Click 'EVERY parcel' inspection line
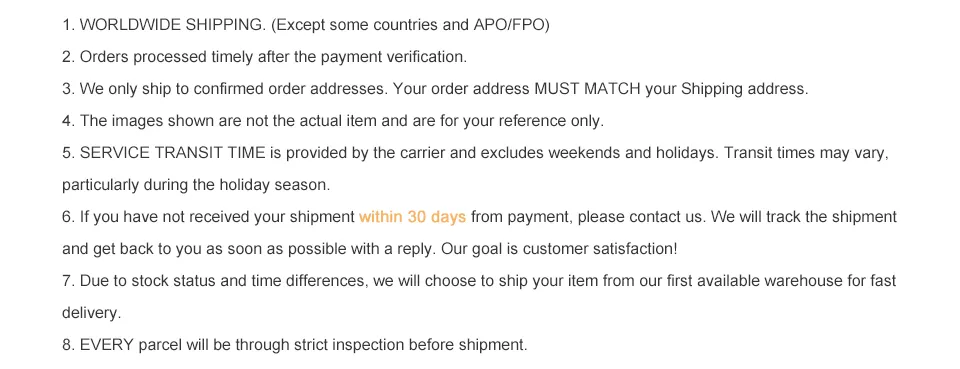 (x=294, y=345)
